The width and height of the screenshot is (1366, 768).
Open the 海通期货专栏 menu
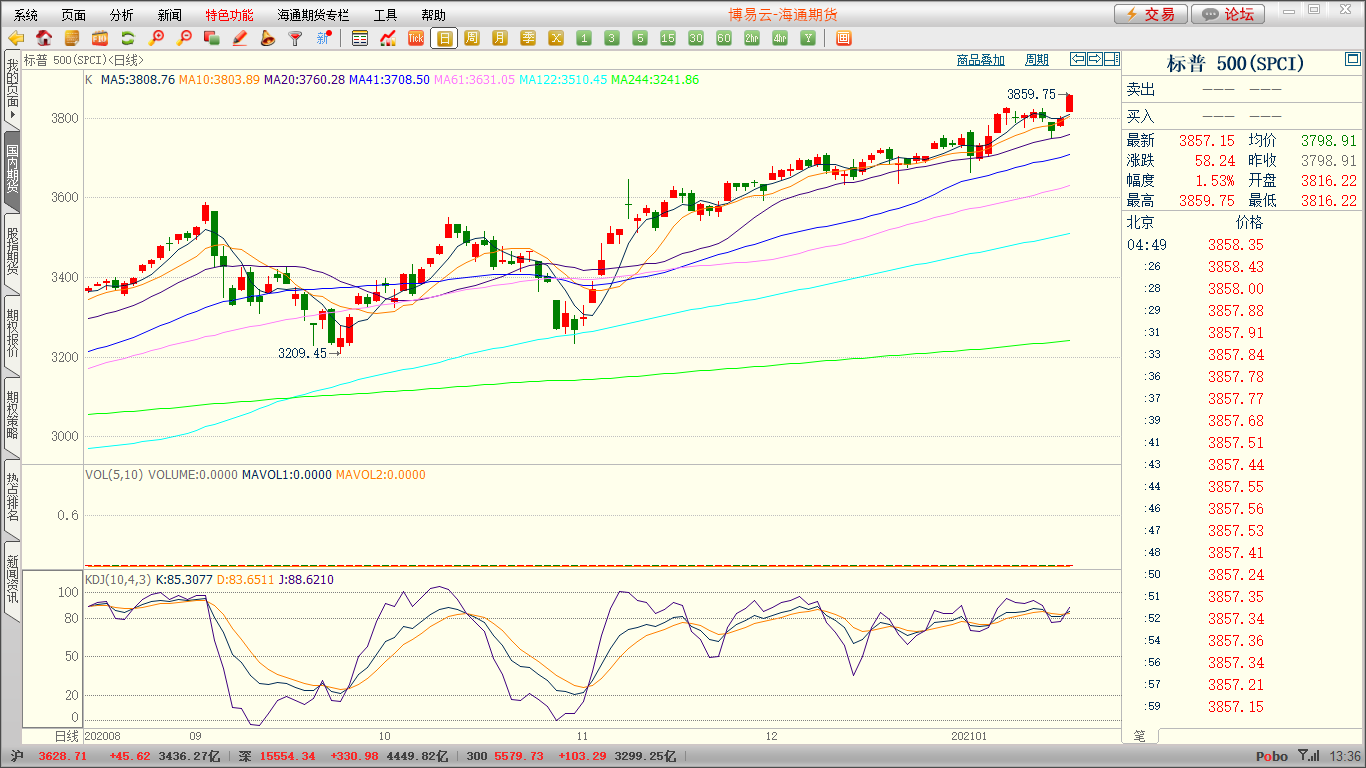coord(314,15)
